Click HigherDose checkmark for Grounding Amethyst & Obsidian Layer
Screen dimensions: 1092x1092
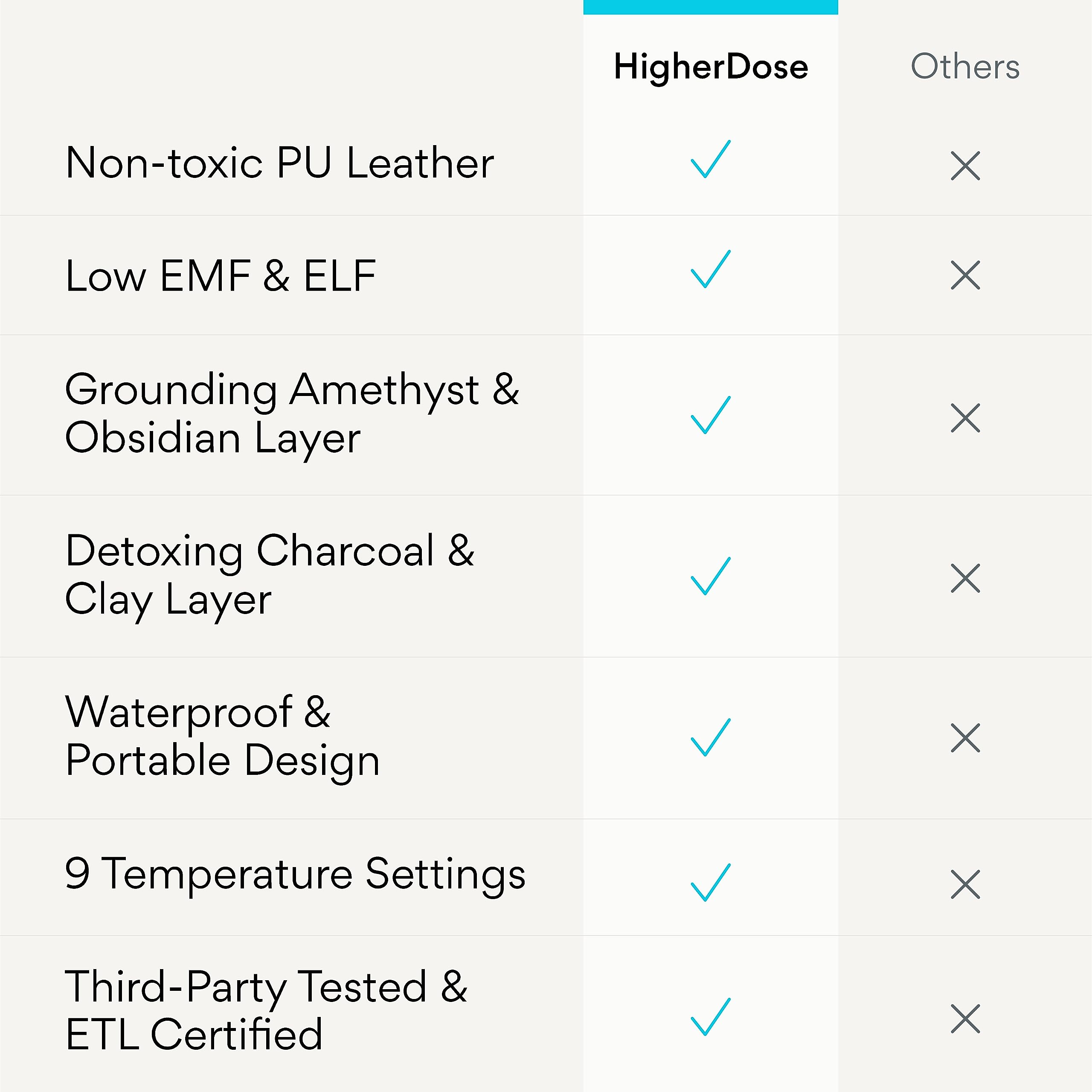(710, 416)
